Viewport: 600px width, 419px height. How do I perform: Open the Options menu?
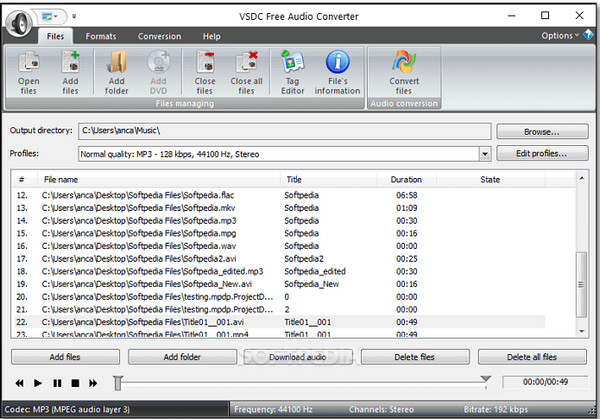[560, 36]
